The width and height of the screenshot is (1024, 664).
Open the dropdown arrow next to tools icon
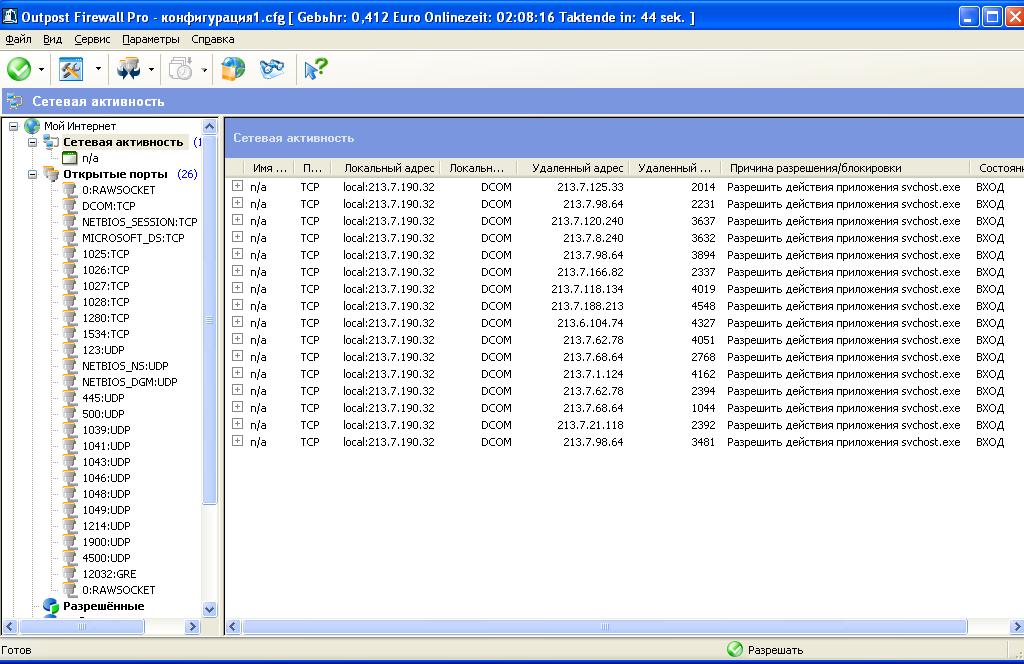coord(98,69)
